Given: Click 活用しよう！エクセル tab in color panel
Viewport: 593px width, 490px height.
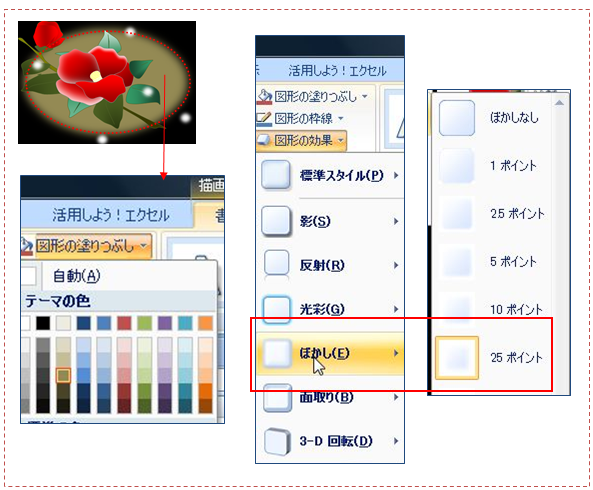Looking at the screenshot, I should click(110, 215).
